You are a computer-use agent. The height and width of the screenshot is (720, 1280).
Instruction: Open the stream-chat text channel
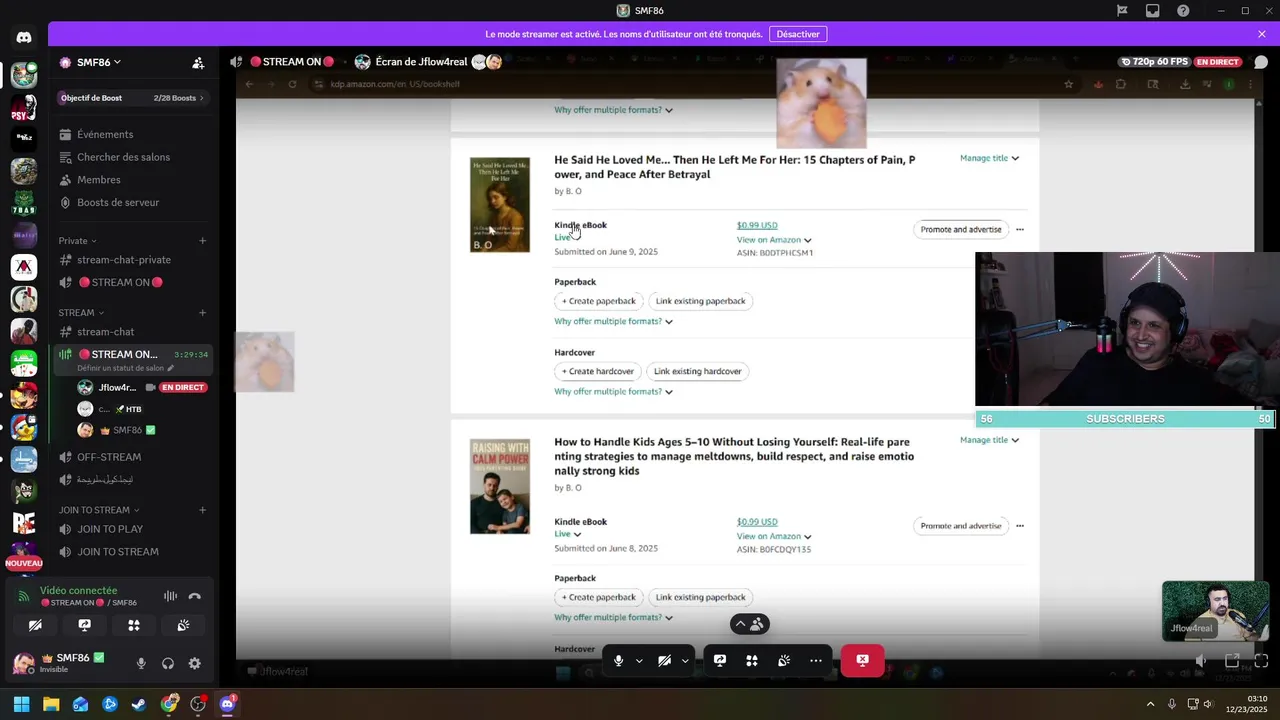tap(132, 332)
